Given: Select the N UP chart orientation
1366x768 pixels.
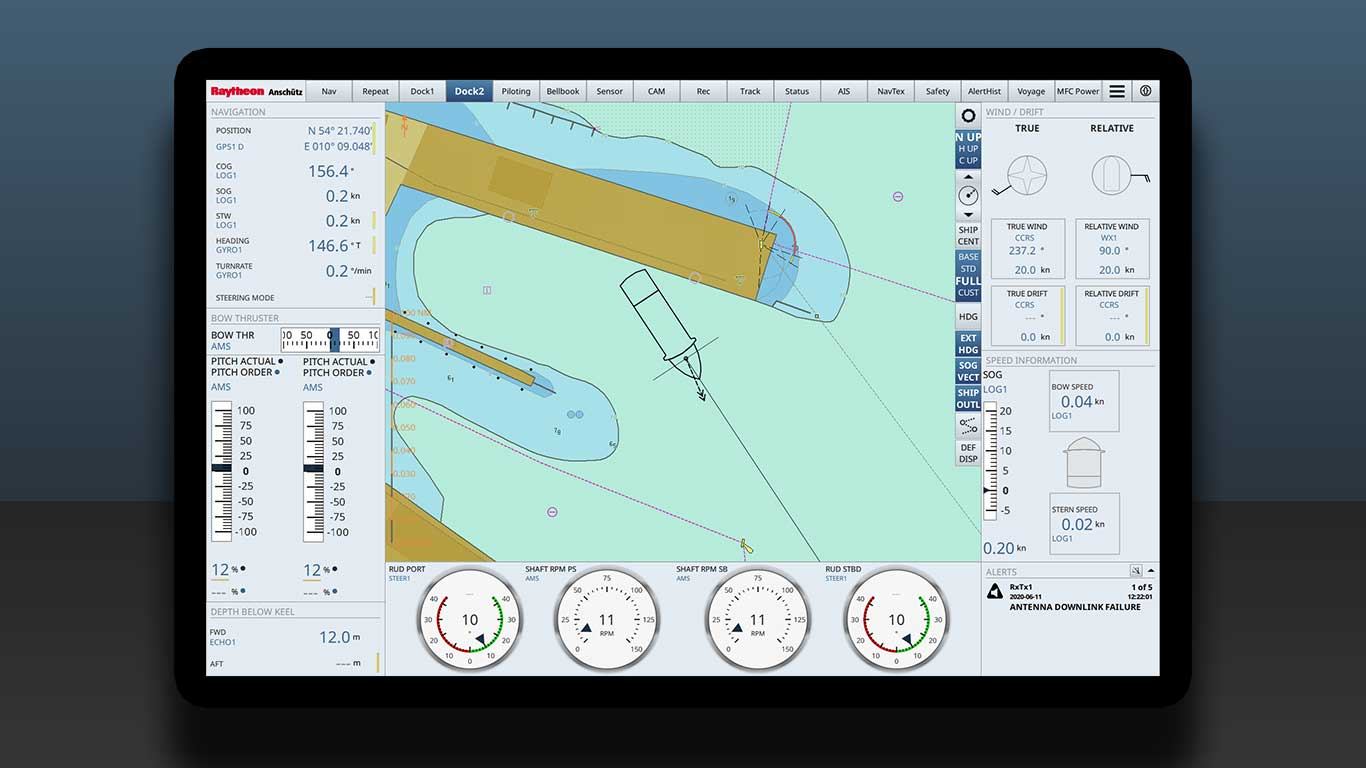Looking at the screenshot, I should (x=968, y=137).
